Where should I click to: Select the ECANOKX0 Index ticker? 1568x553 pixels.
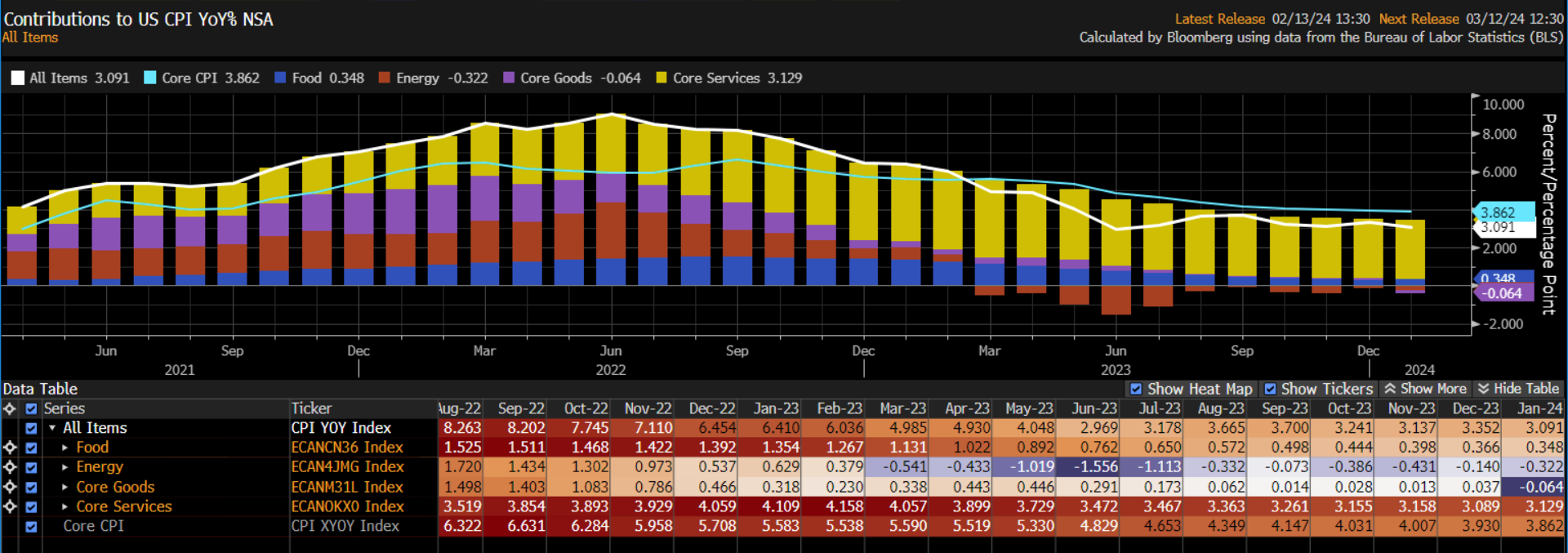tap(347, 506)
